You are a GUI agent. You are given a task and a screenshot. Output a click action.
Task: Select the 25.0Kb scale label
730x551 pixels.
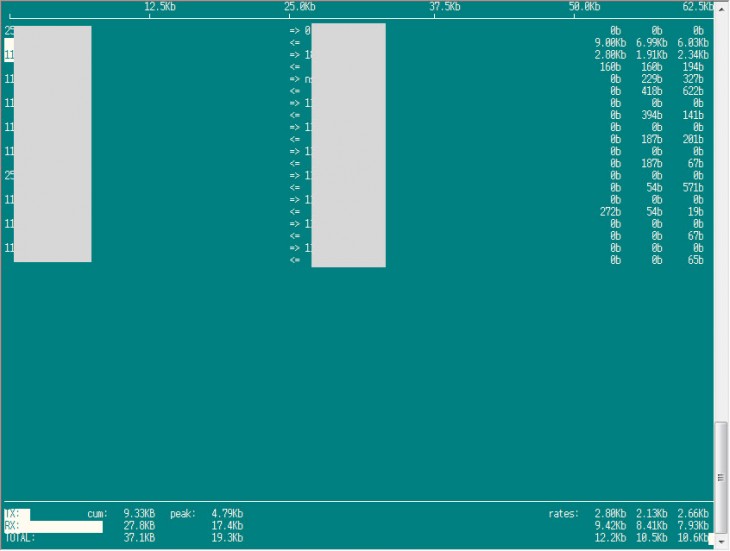[x=300, y=7]
